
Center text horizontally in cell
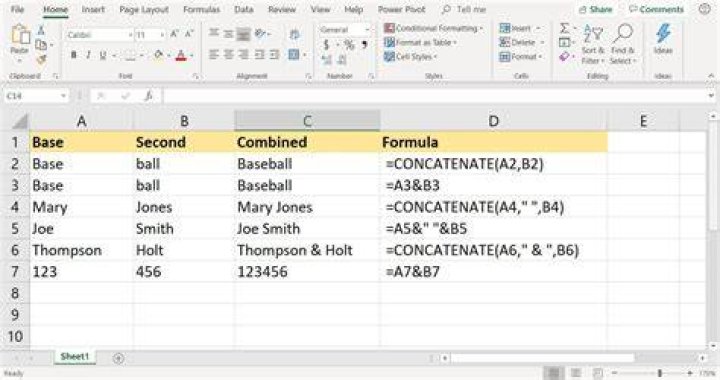229,55
